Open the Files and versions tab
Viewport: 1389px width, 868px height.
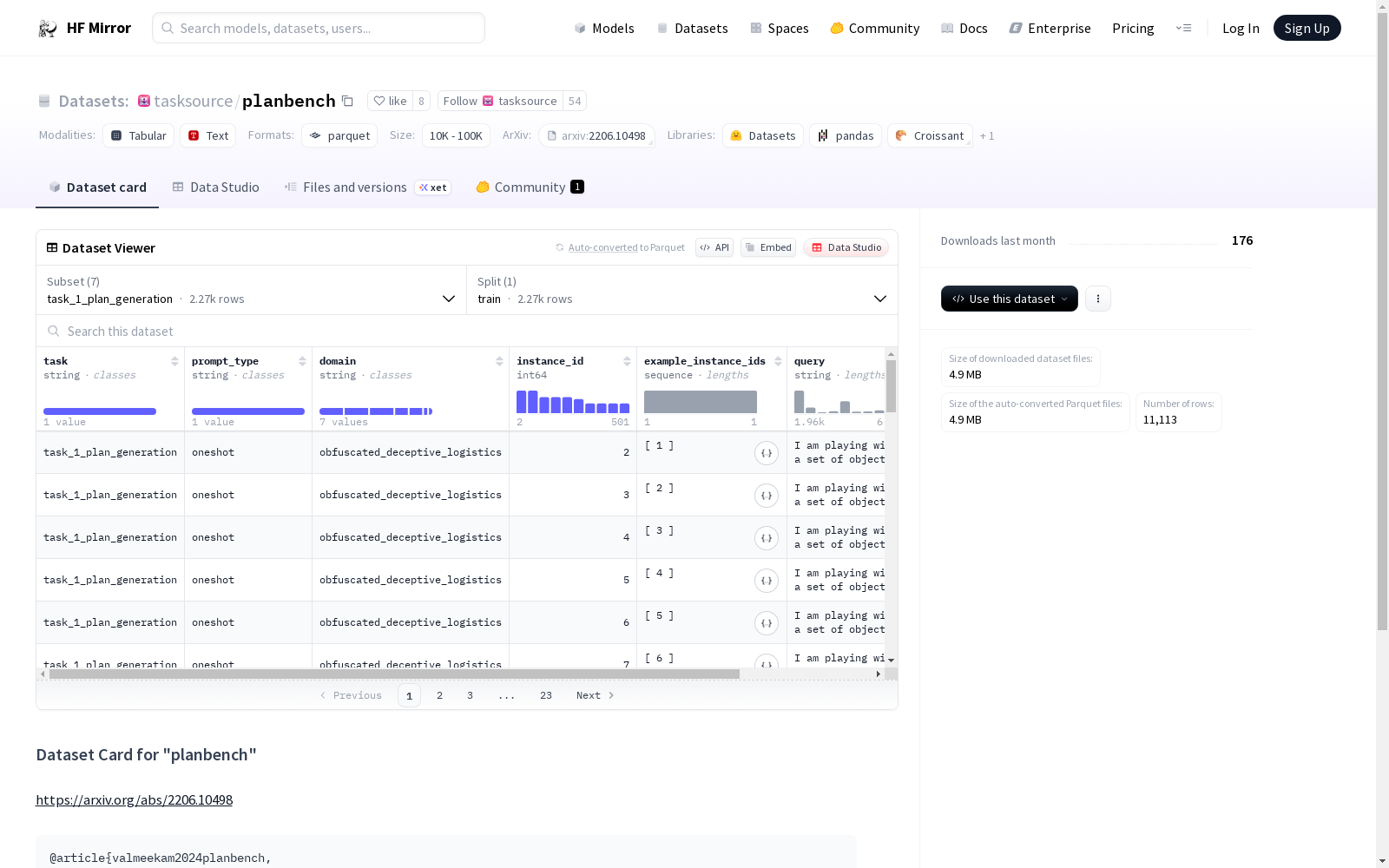coord(368,187)
